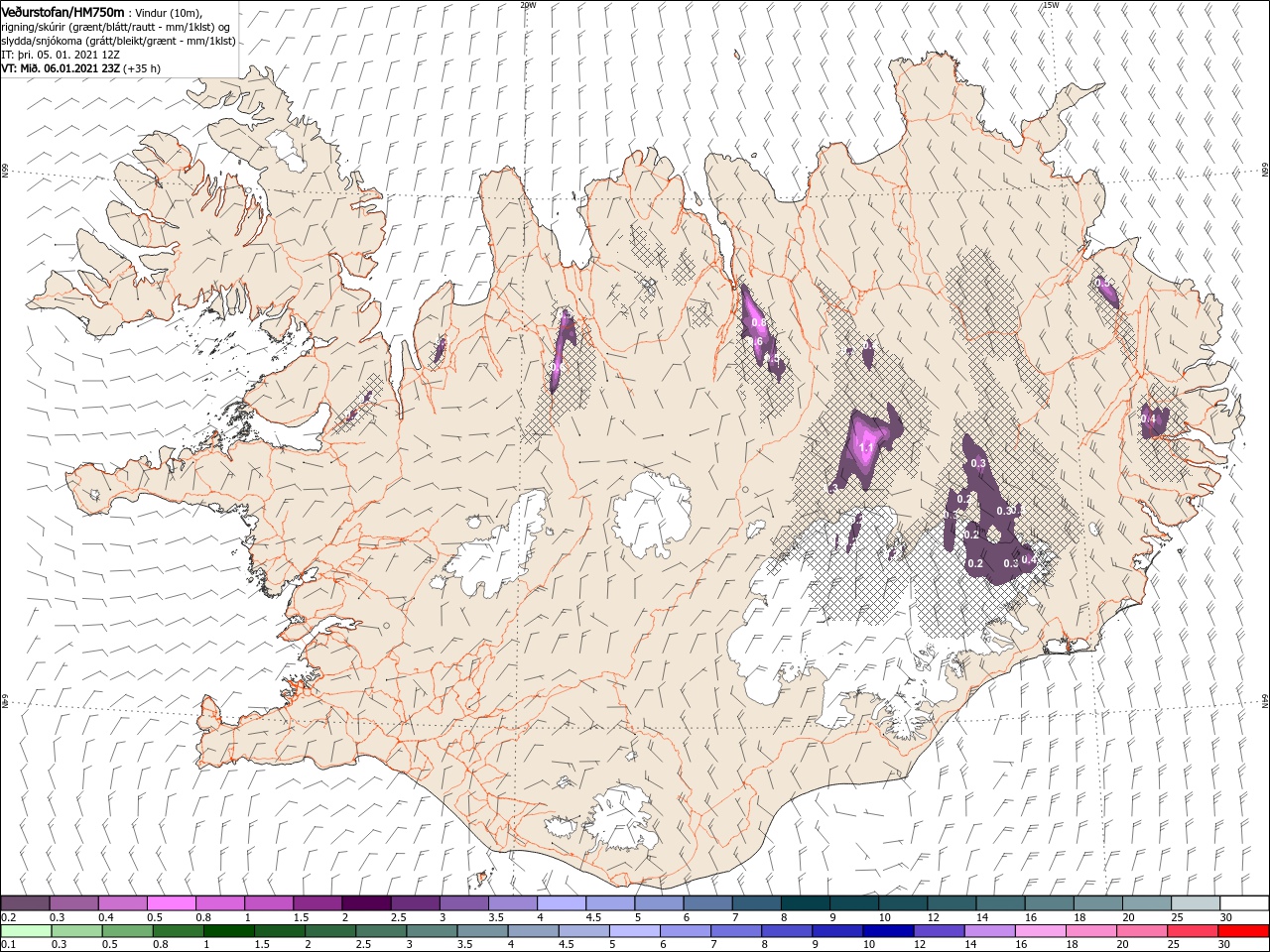The width and height of the screenshot is (1270, 952).
Task: Pick the 20 rose pink swatch in the lower legend
Action: click(x=1141, y=930)
